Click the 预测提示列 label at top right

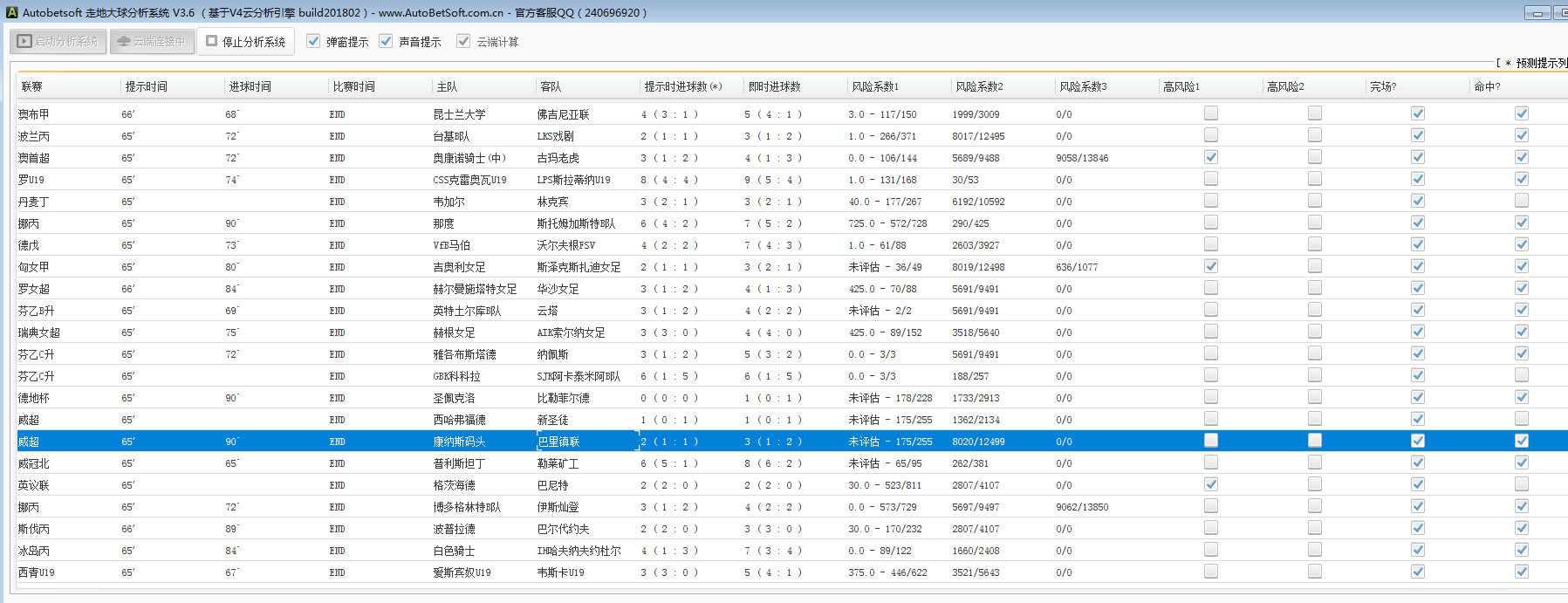click(1539, 63)
